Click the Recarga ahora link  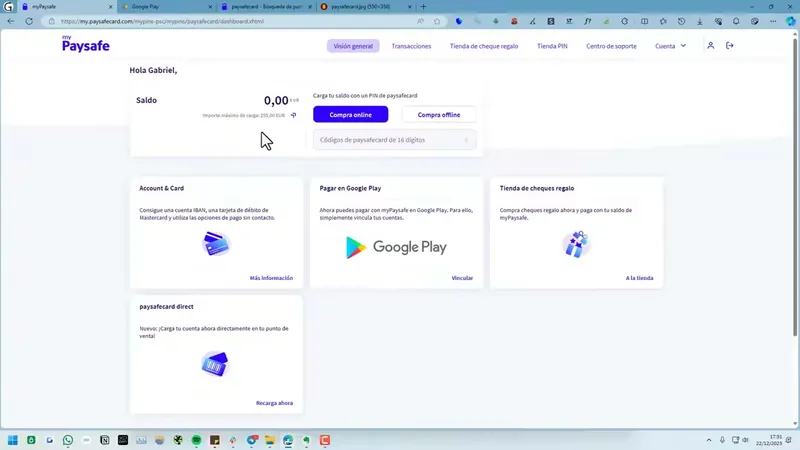tap(274, 403)
